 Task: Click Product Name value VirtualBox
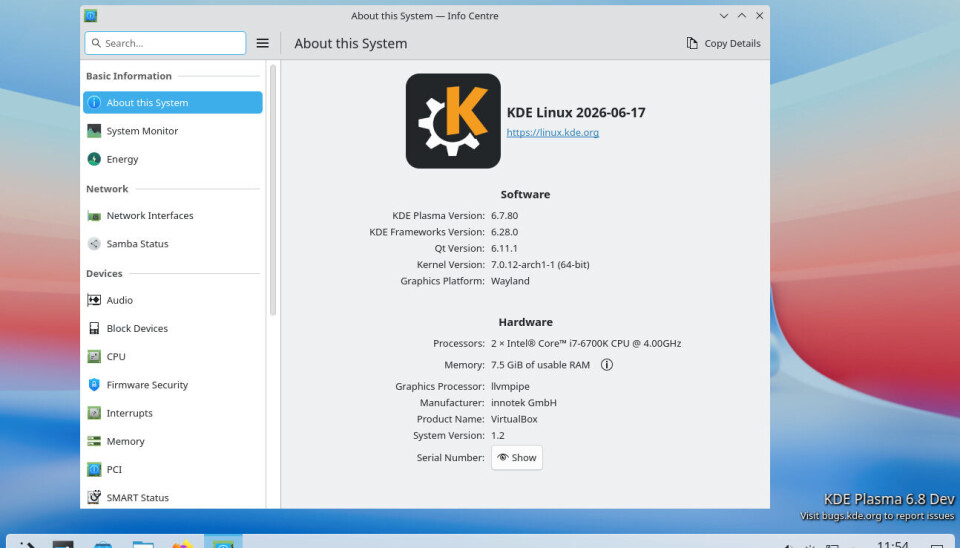pyautogui.click(x=514, y=419)
